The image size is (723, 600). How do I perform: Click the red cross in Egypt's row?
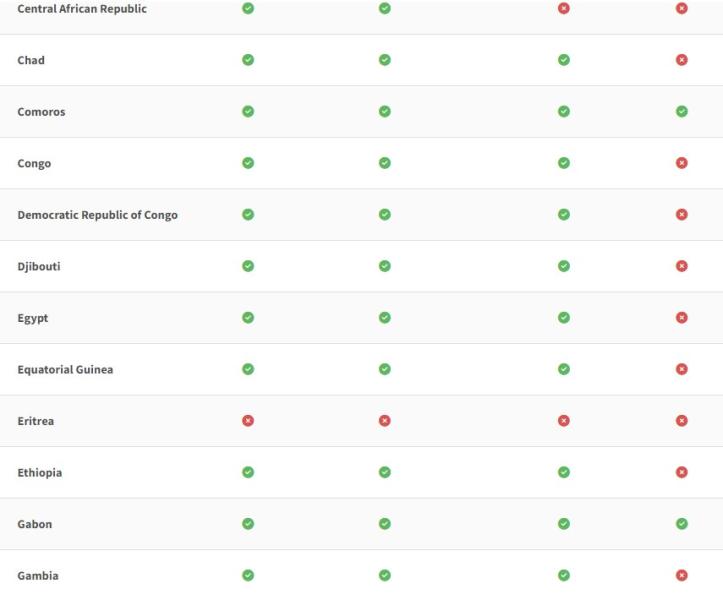pyautogui.click(x=682, y=318)
